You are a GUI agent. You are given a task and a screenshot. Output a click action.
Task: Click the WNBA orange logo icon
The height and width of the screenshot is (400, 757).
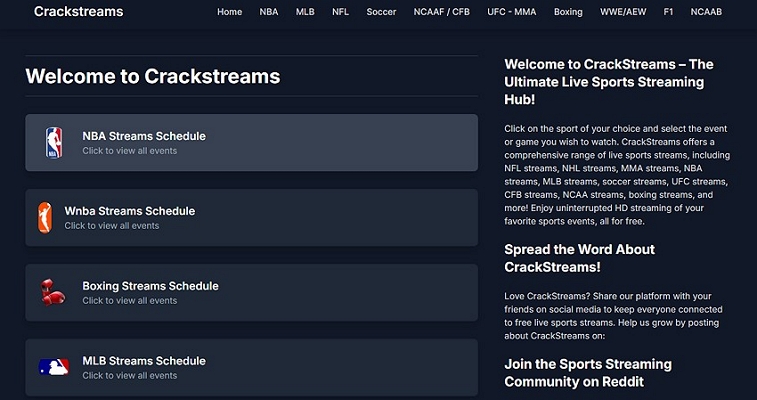44,217
